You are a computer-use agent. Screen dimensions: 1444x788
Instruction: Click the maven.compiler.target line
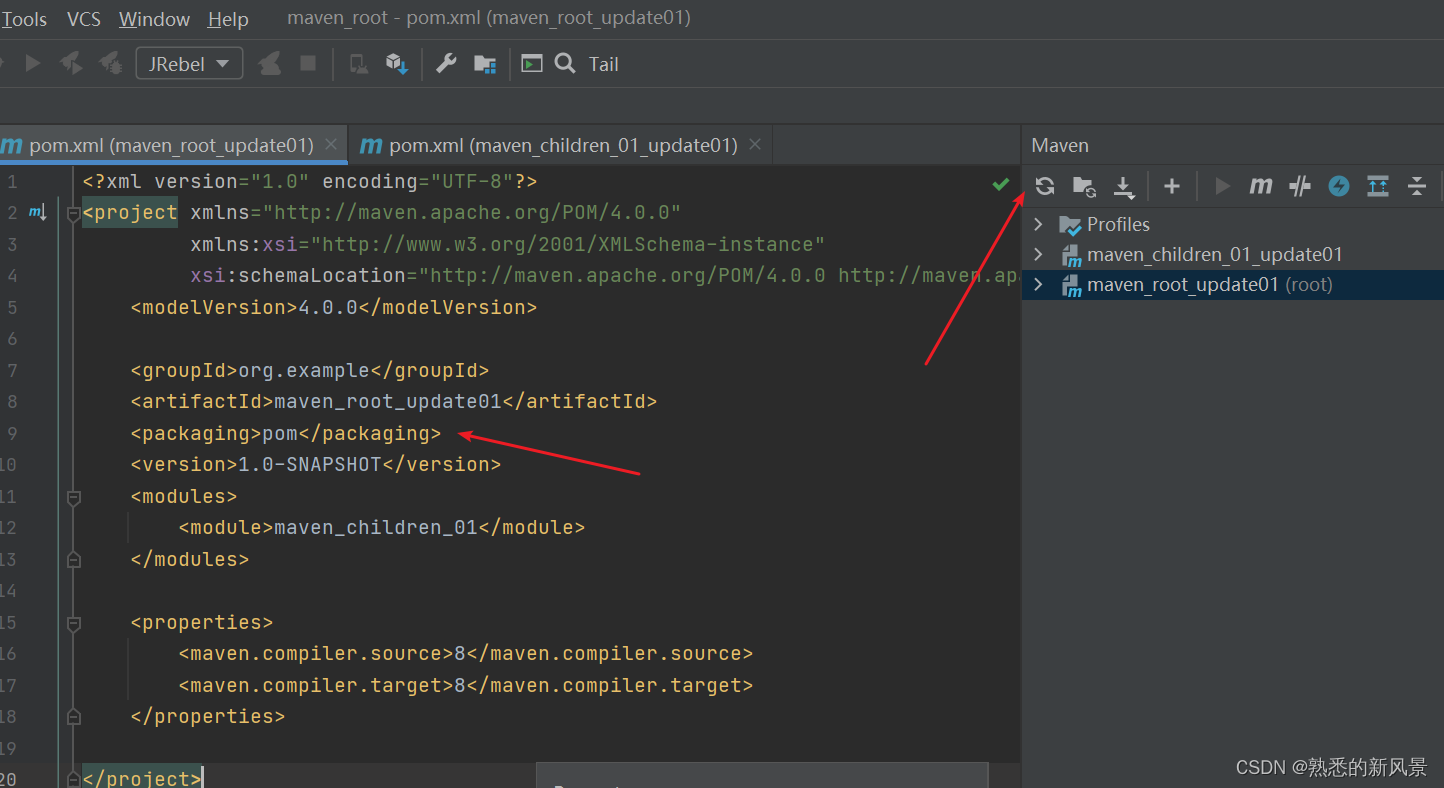pyautogui.click(x=466, y=685)
